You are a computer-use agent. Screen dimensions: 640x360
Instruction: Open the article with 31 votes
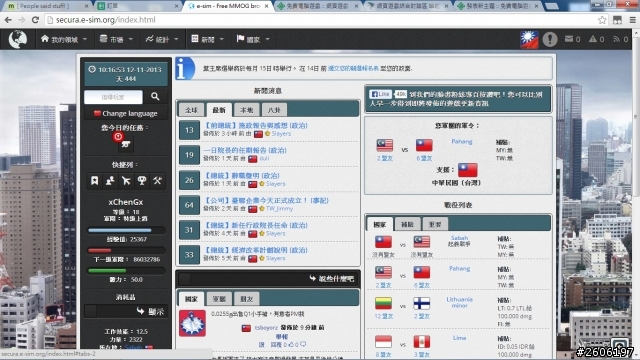(x=256, y=225)
